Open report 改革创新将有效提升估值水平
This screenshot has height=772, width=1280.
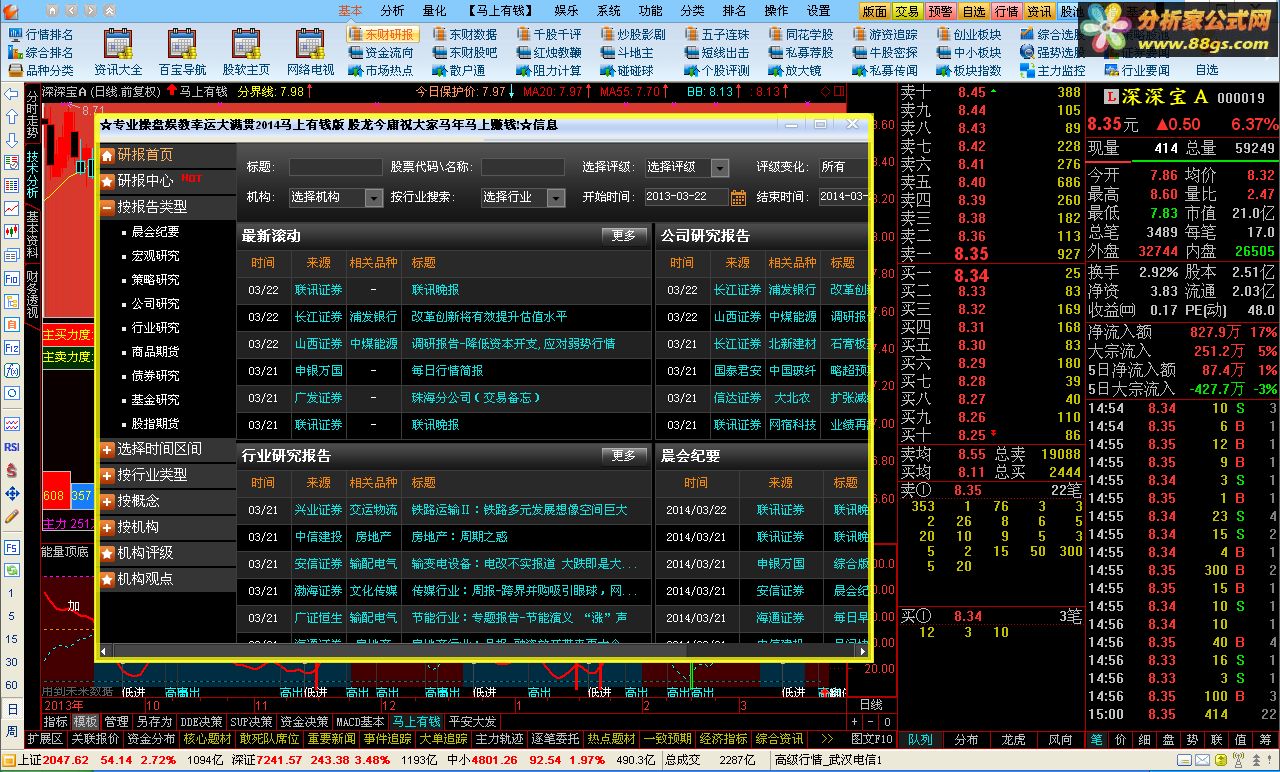click(x=489, y=317)
